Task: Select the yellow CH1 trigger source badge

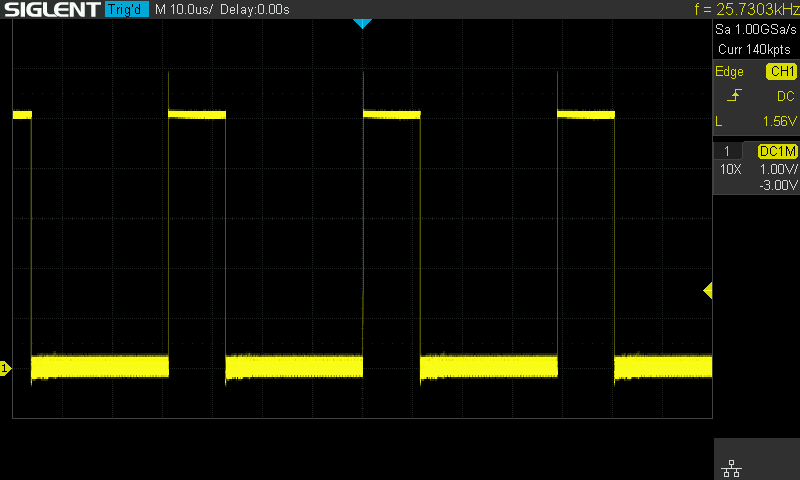Action: click(x=780, y=72)
